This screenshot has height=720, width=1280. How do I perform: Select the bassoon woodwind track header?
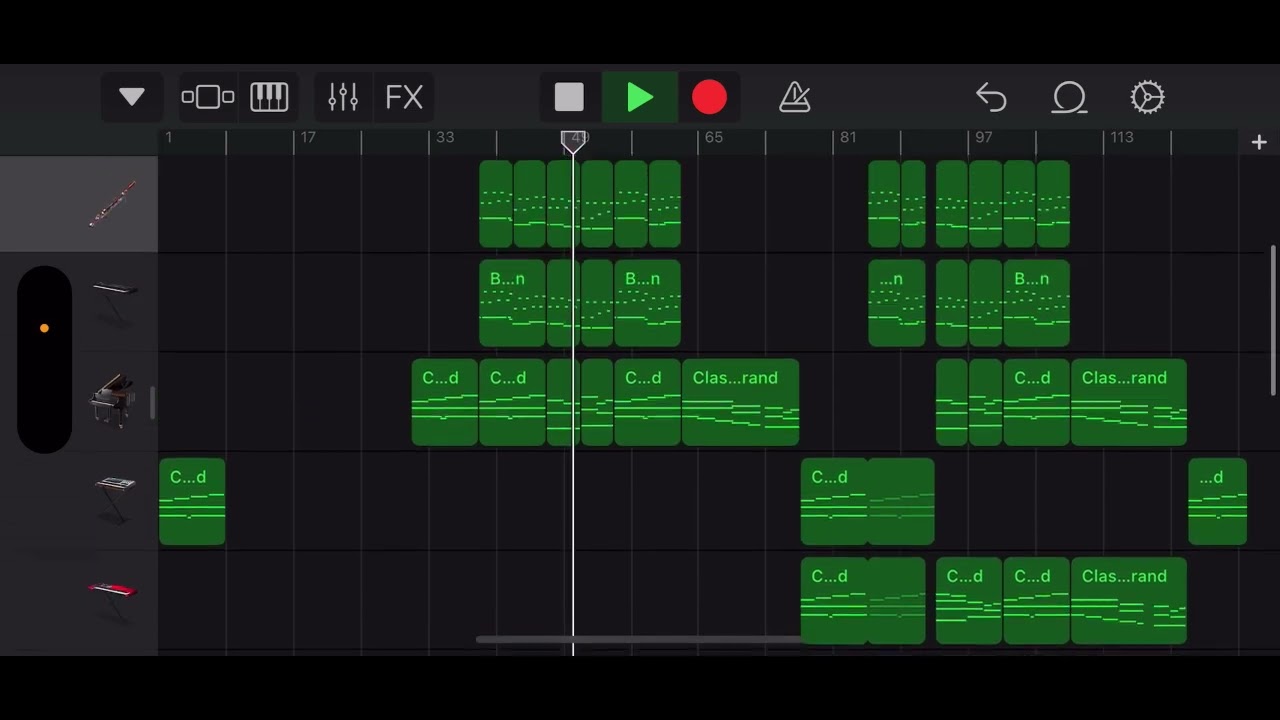(79, 204)
